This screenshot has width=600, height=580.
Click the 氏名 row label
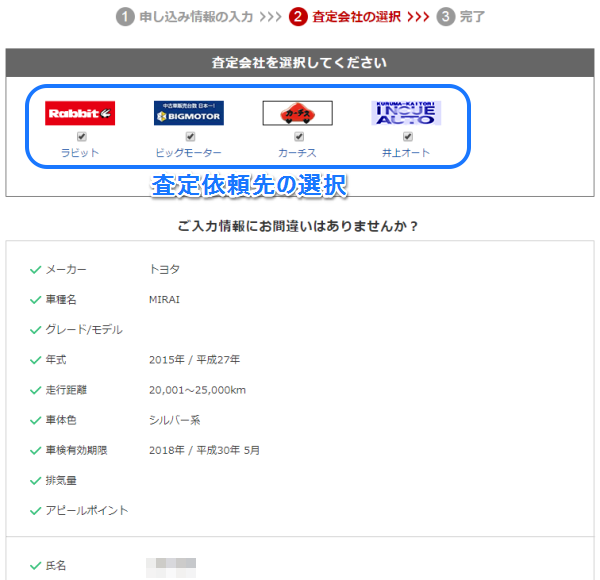(x=56, y=565)
